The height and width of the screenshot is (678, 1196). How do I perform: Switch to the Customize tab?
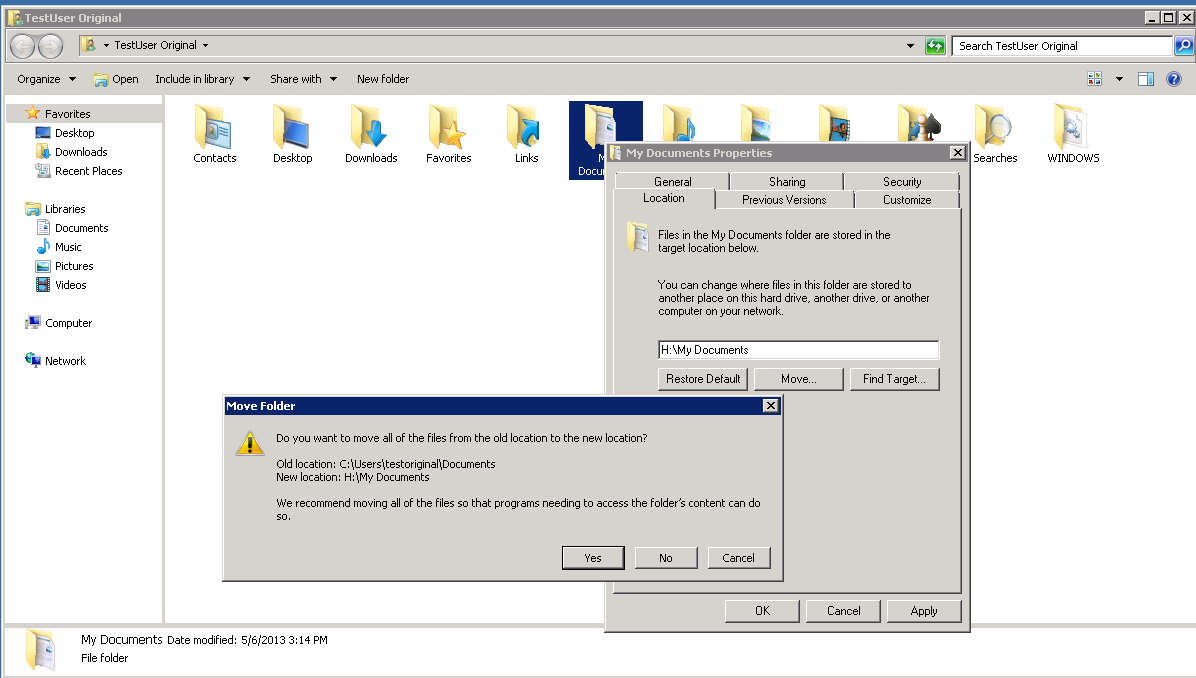coord(907,200)
